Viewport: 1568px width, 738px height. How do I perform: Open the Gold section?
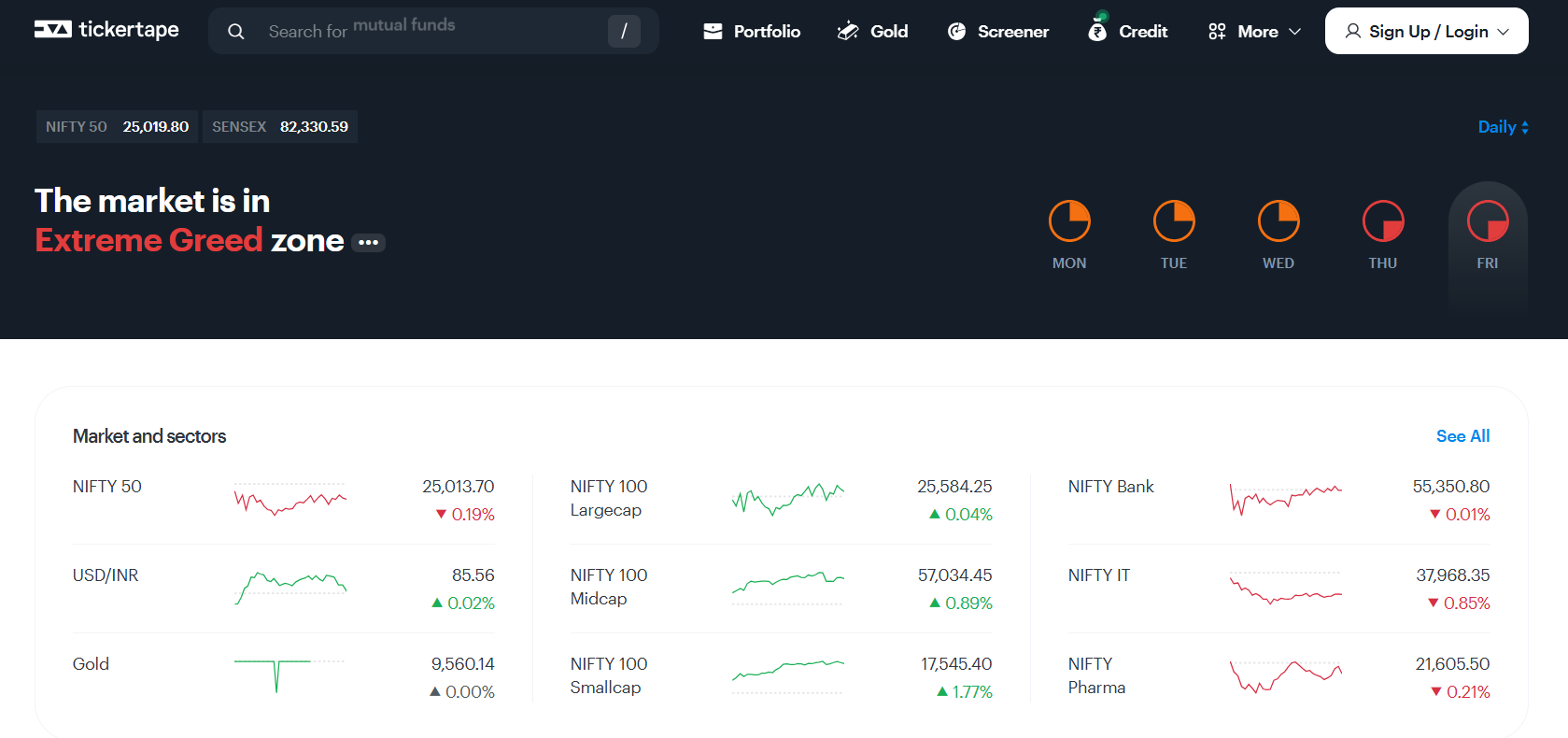point(872,32)
